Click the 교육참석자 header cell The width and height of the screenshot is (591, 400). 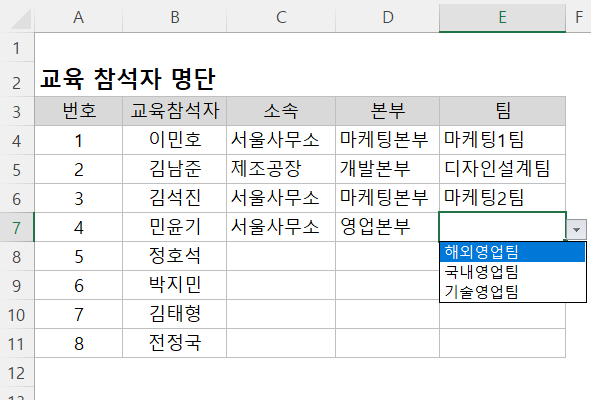(x=175, y=111)
